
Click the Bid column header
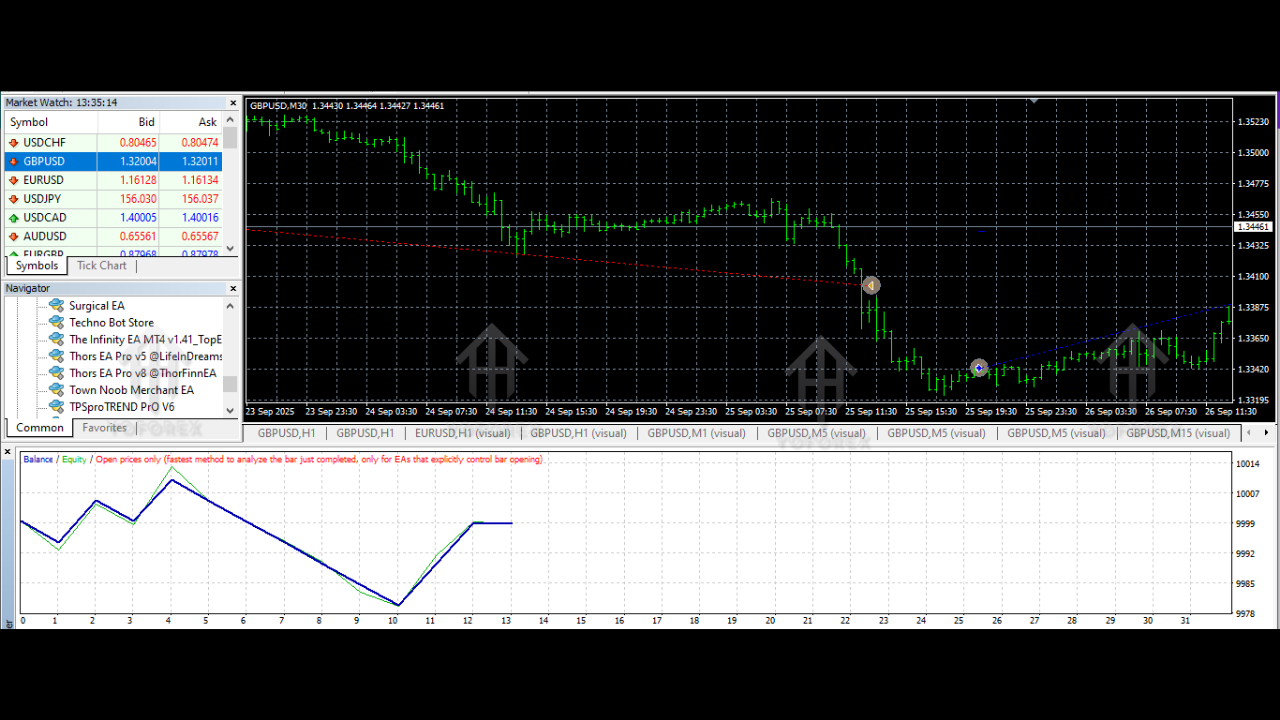(x=146, y=122)
